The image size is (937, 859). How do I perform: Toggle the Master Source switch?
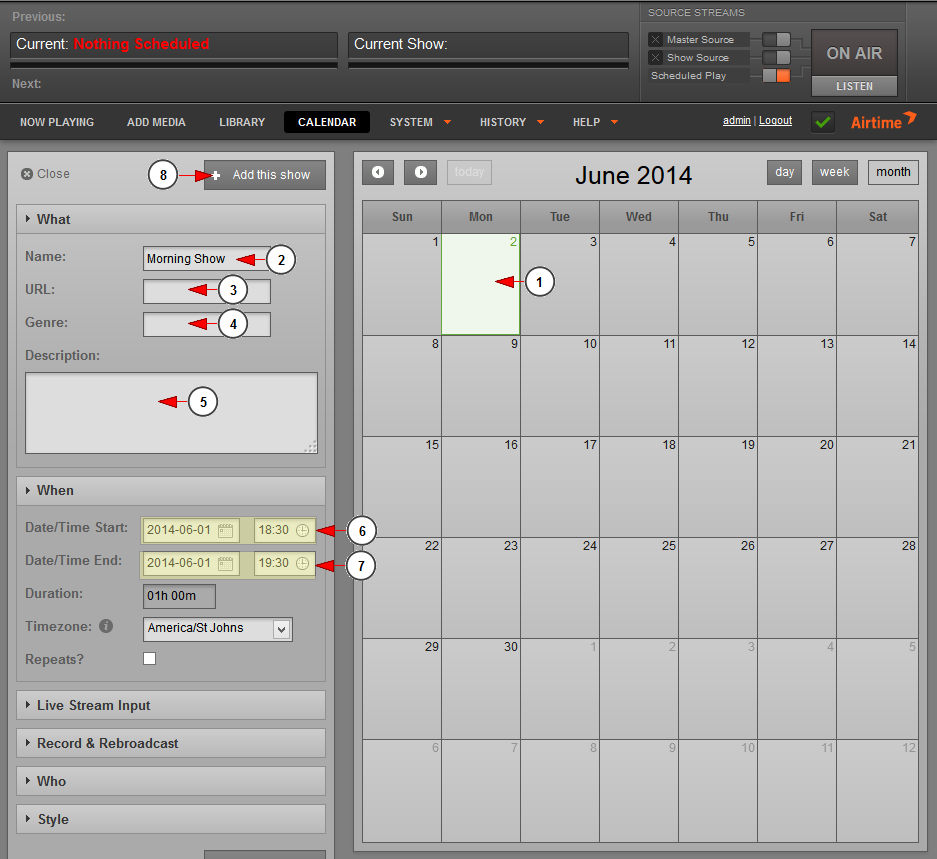point(776,40)
